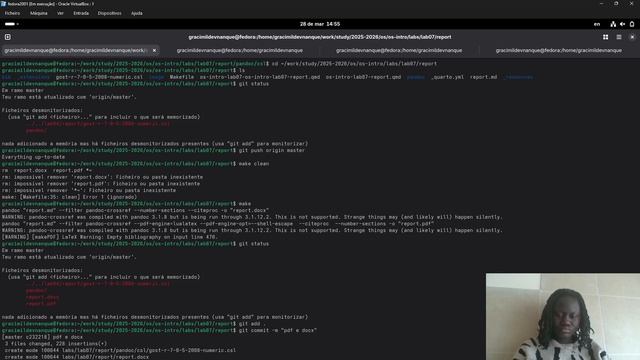Open the terminal hamburger menu
Screen dimensions: 640x360
[x=619, y=37]
